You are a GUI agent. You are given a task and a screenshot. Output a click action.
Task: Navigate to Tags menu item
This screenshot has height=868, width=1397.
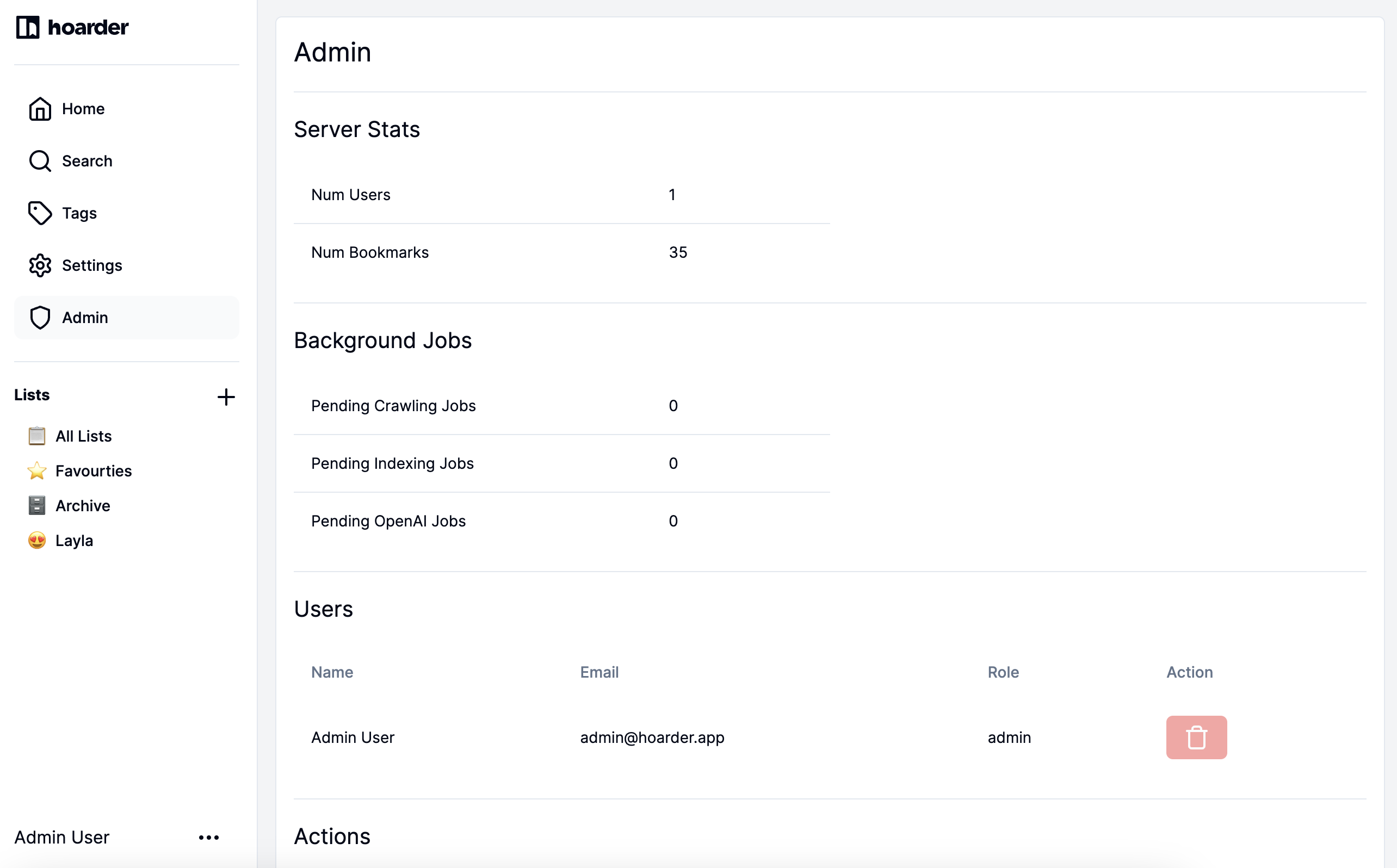point(79,214)
